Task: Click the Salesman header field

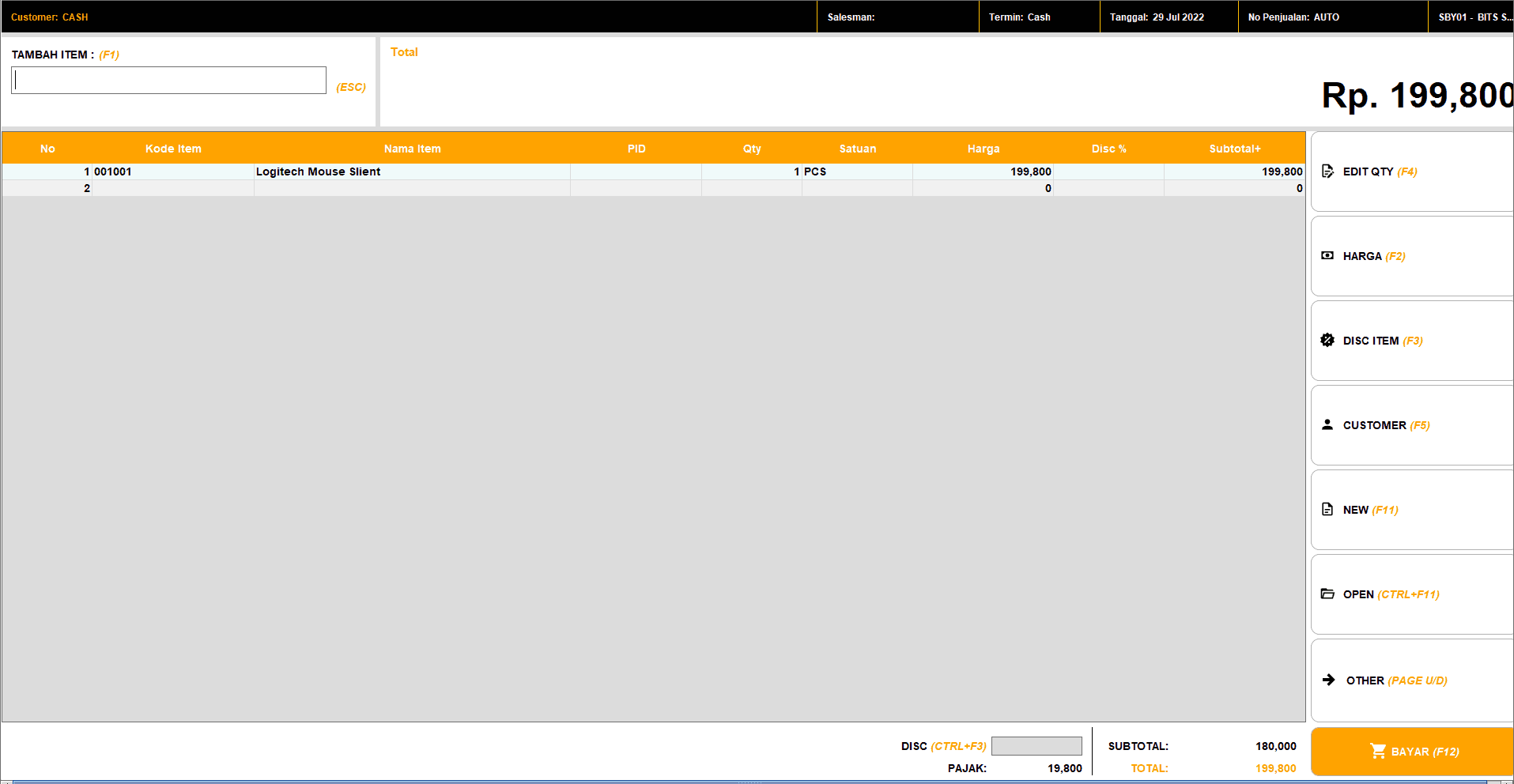Action: [898, 17]
